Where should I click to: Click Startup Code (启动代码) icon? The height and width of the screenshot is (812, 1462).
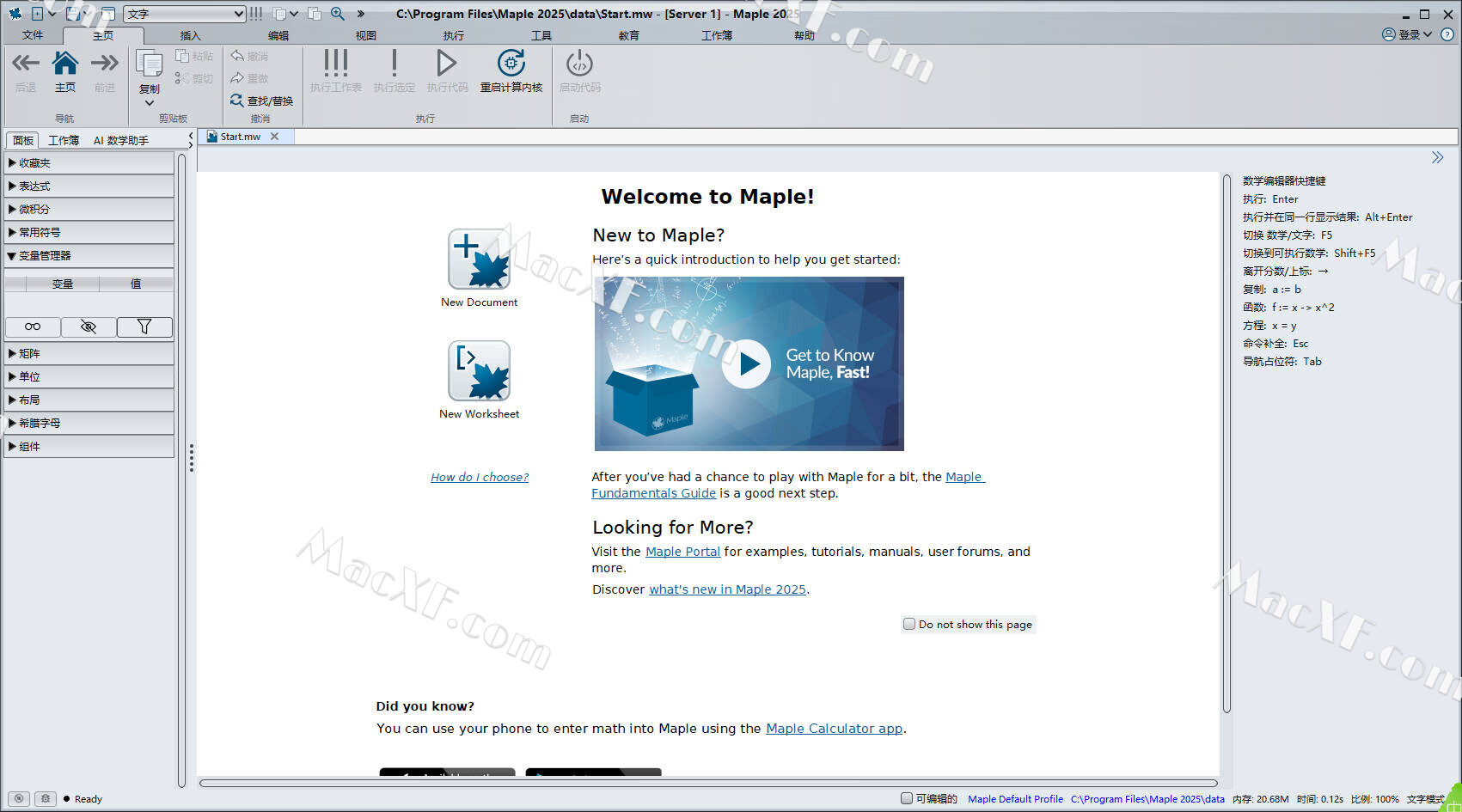(x=580, y=63)
